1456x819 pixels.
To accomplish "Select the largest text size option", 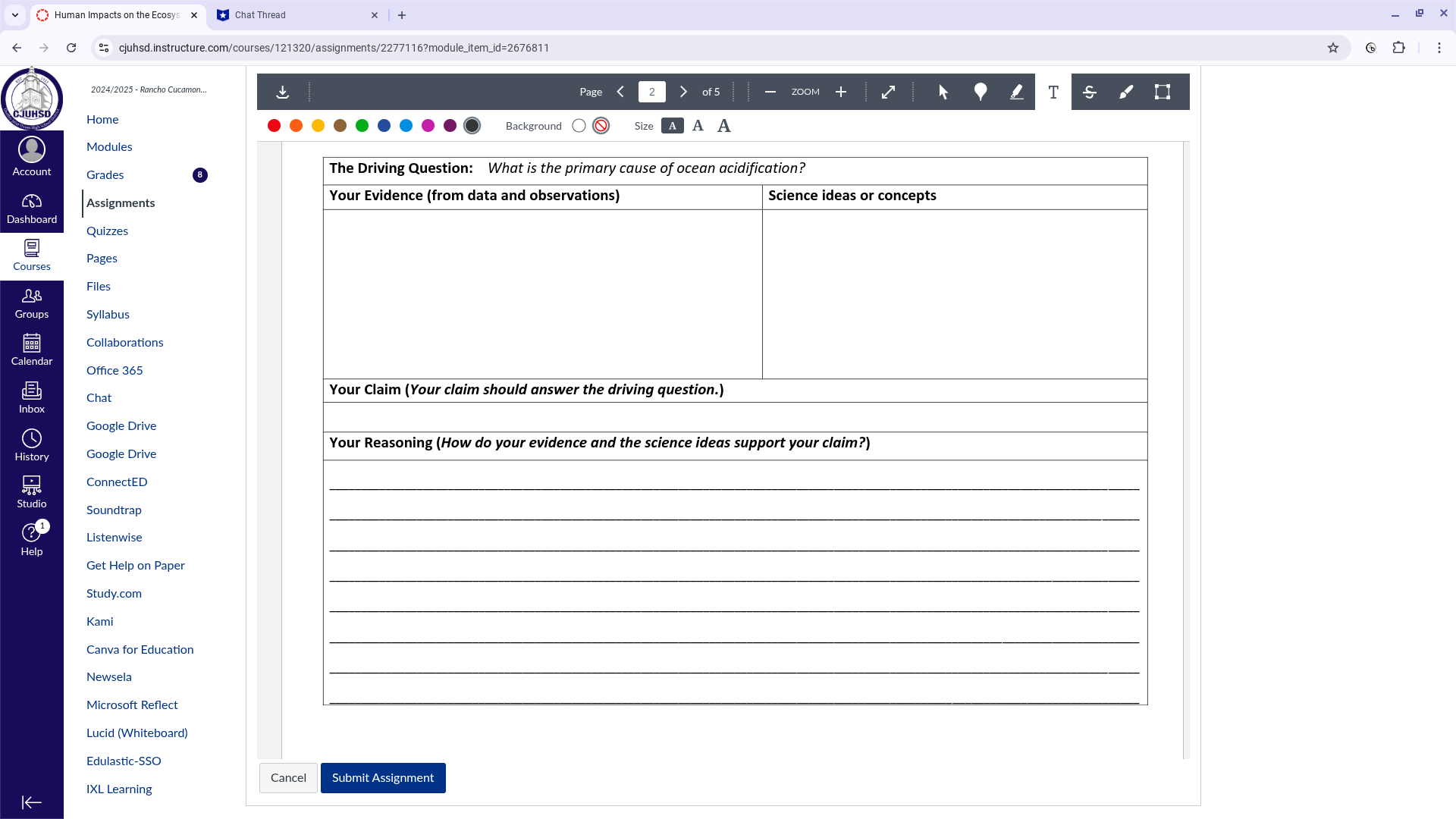I will pos(723,126).
